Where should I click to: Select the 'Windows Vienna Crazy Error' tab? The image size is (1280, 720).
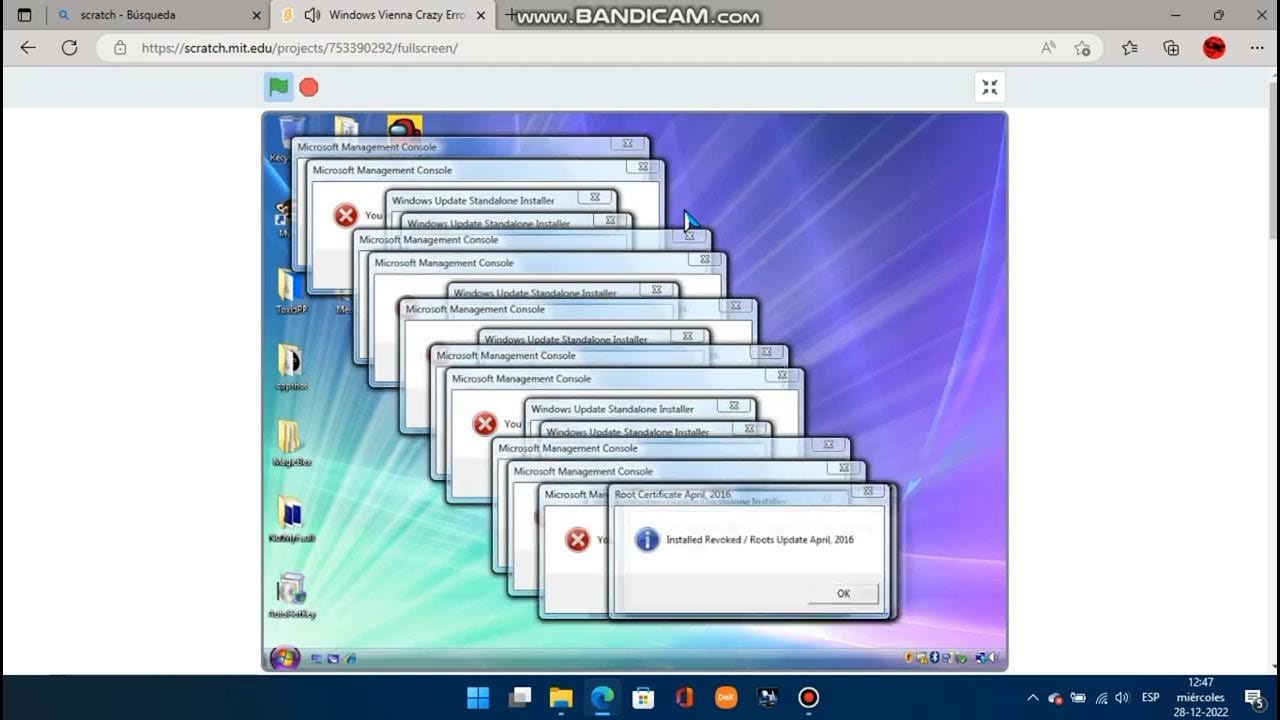[385, 15]
